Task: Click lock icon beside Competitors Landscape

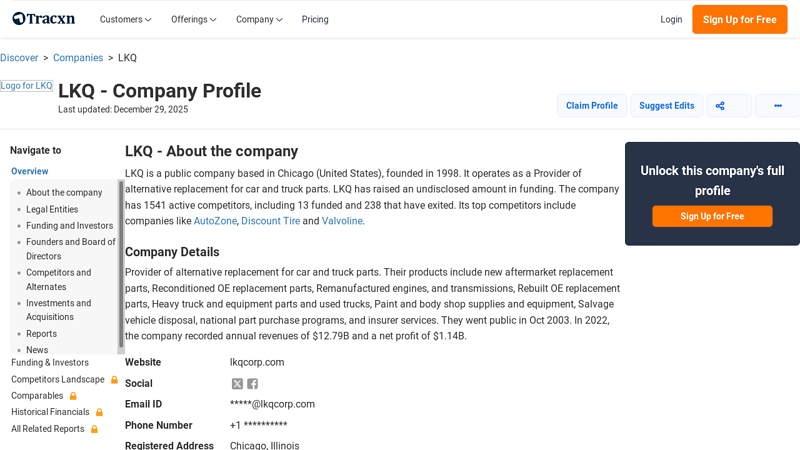Action: 114,380
